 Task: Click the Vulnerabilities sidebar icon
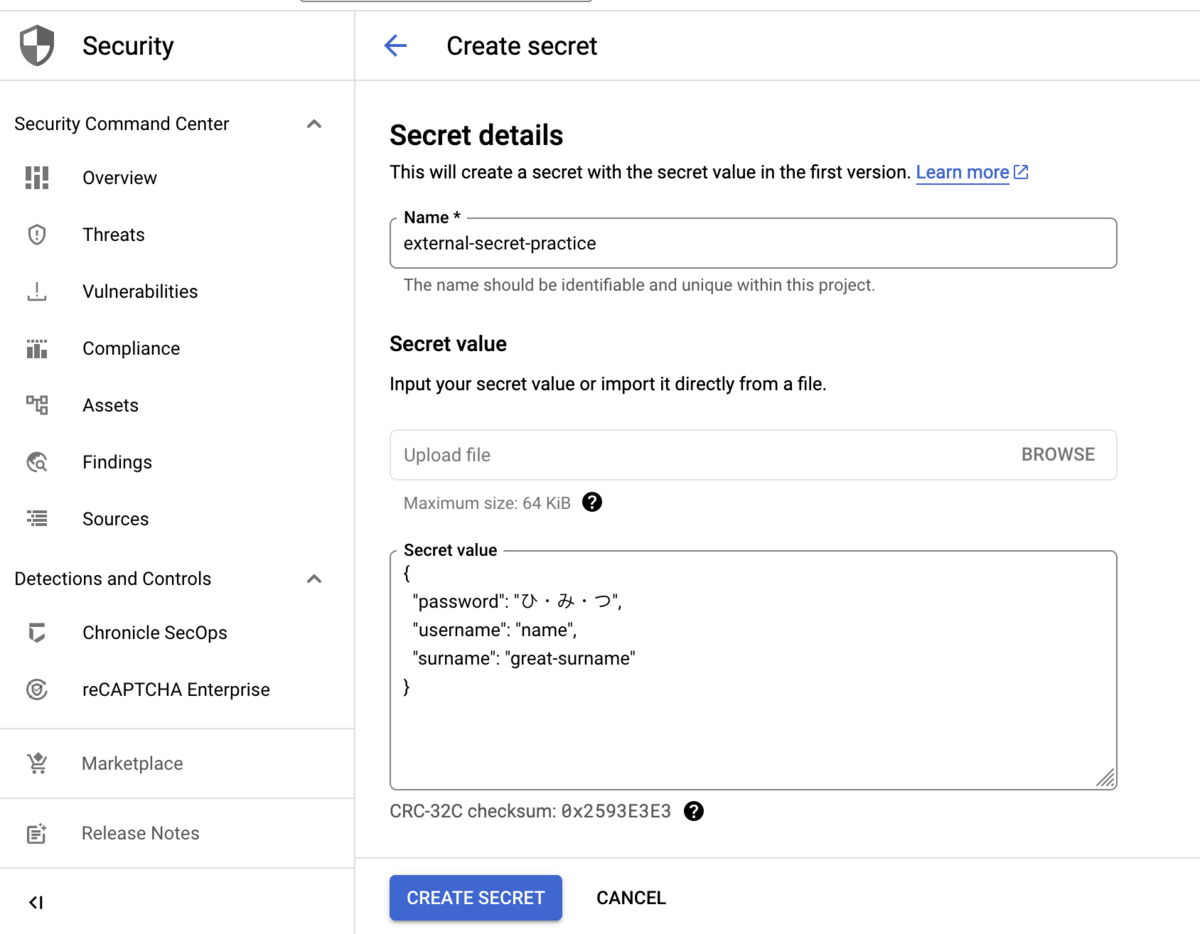point(37,292)
